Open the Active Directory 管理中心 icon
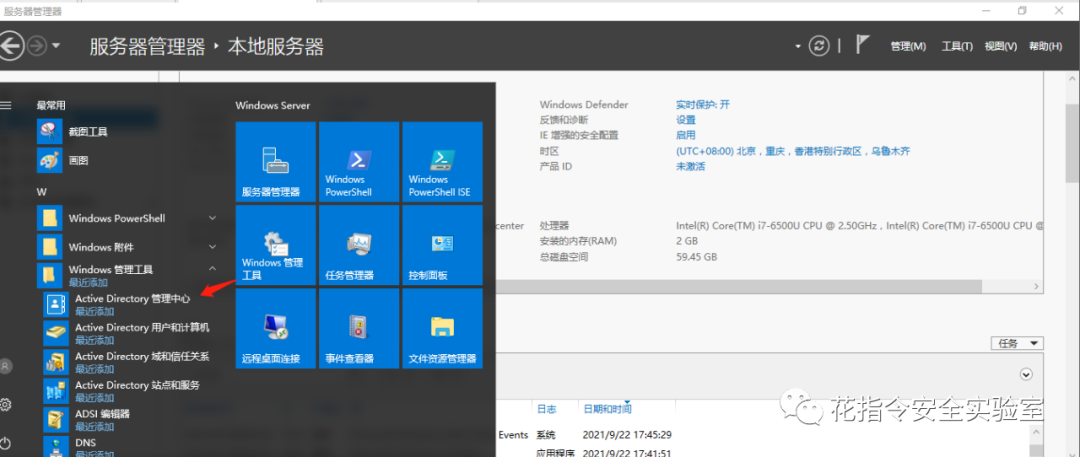 click(54, 304)
